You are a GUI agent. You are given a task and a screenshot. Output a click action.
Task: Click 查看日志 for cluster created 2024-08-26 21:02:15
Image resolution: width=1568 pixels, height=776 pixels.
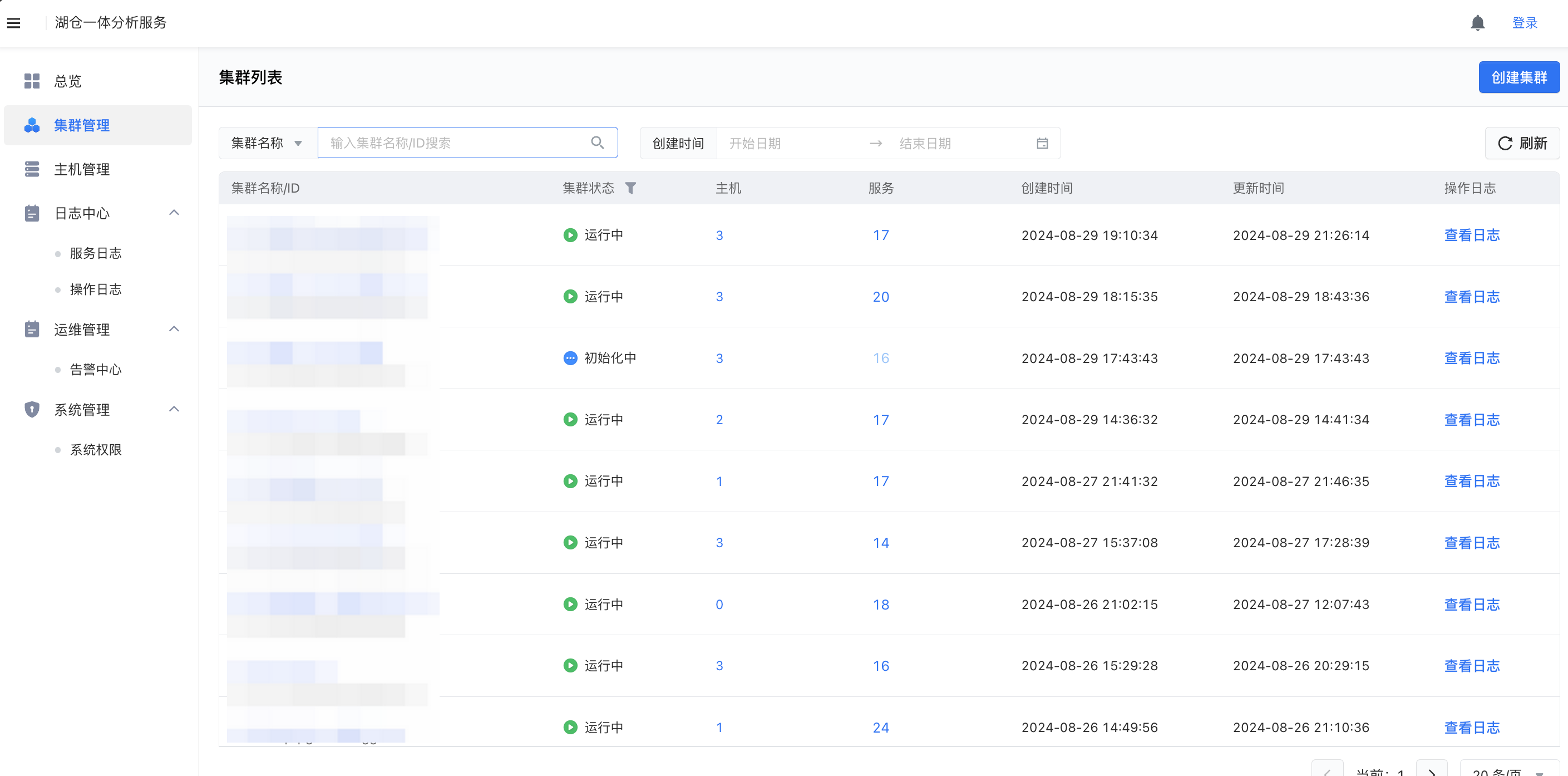(x=1472, y=604)
